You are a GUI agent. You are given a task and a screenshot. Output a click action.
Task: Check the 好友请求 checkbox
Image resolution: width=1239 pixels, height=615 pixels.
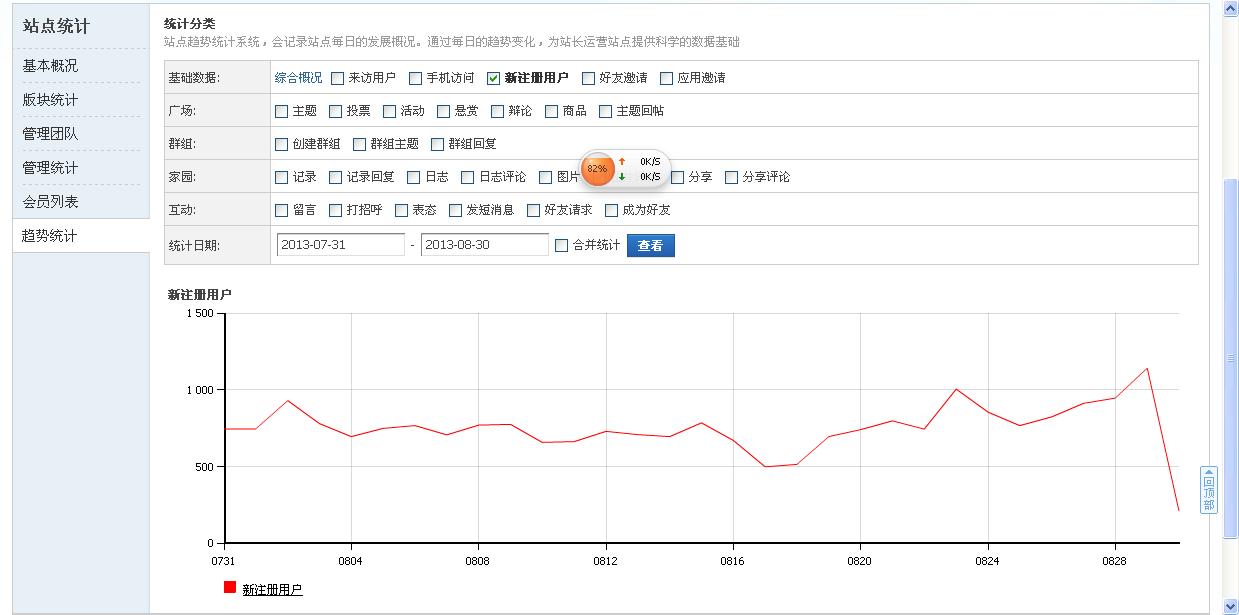pos(534,210)
